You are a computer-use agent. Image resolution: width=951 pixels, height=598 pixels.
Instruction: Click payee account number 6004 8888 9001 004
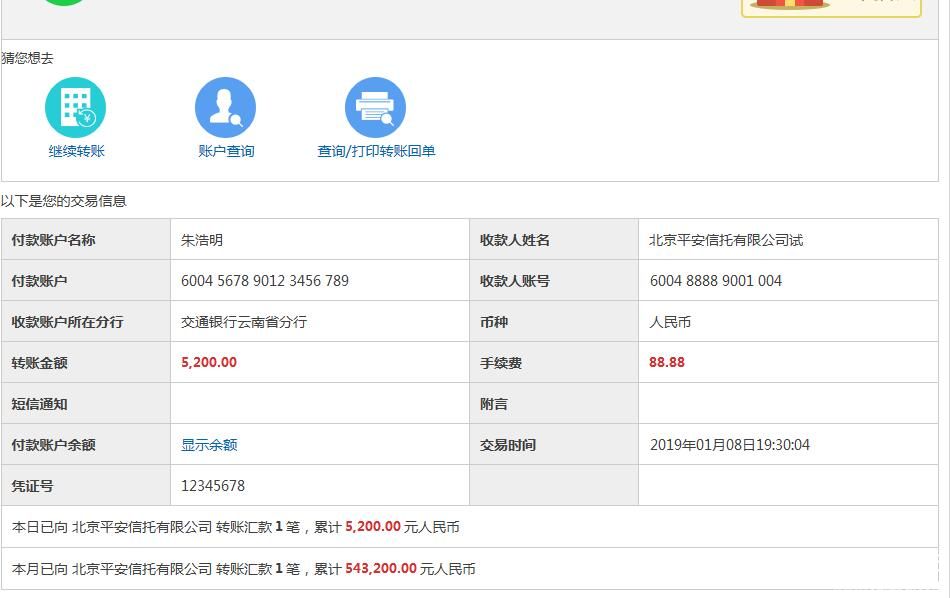click(x=716, y=281)
